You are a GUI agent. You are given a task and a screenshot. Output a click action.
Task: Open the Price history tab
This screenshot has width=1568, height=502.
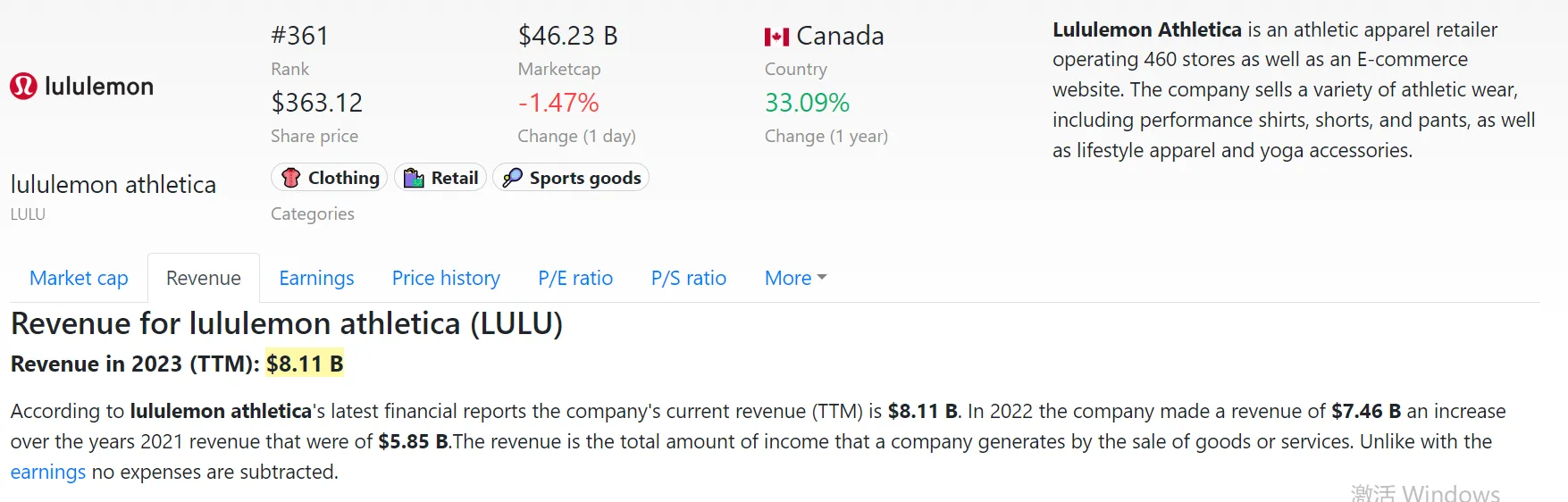(446, 278)
